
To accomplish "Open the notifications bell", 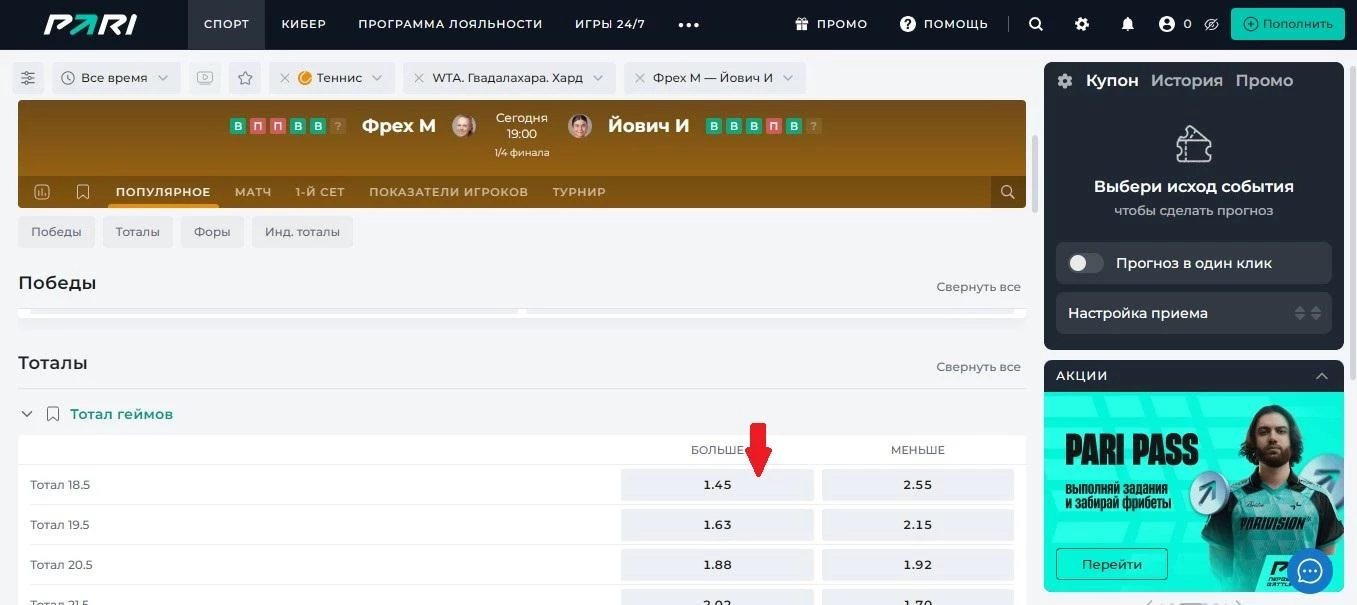I will (x=1128, y=24).
